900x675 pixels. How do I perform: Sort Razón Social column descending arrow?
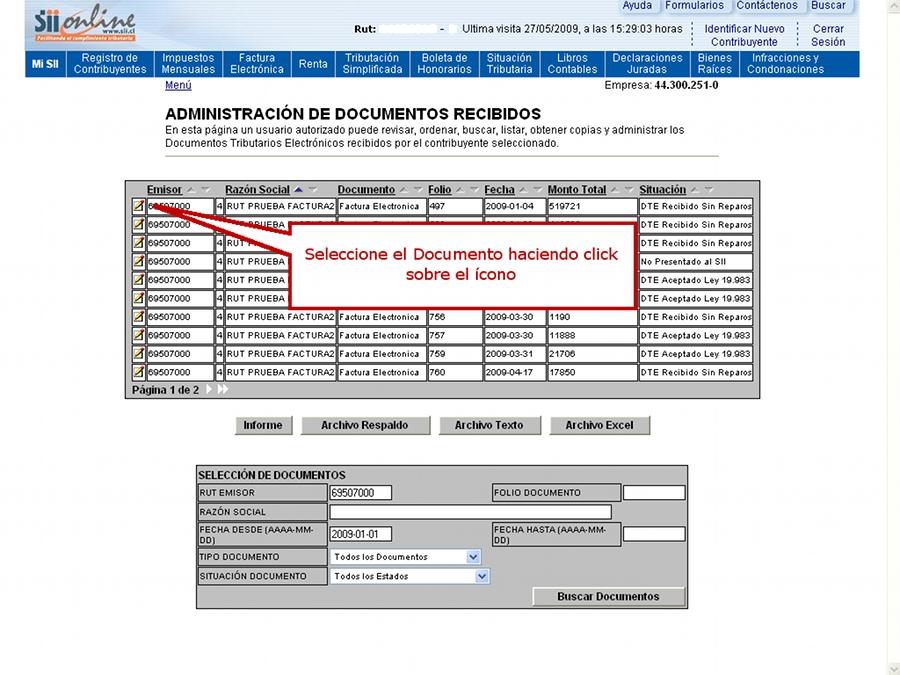click(313, 189)
